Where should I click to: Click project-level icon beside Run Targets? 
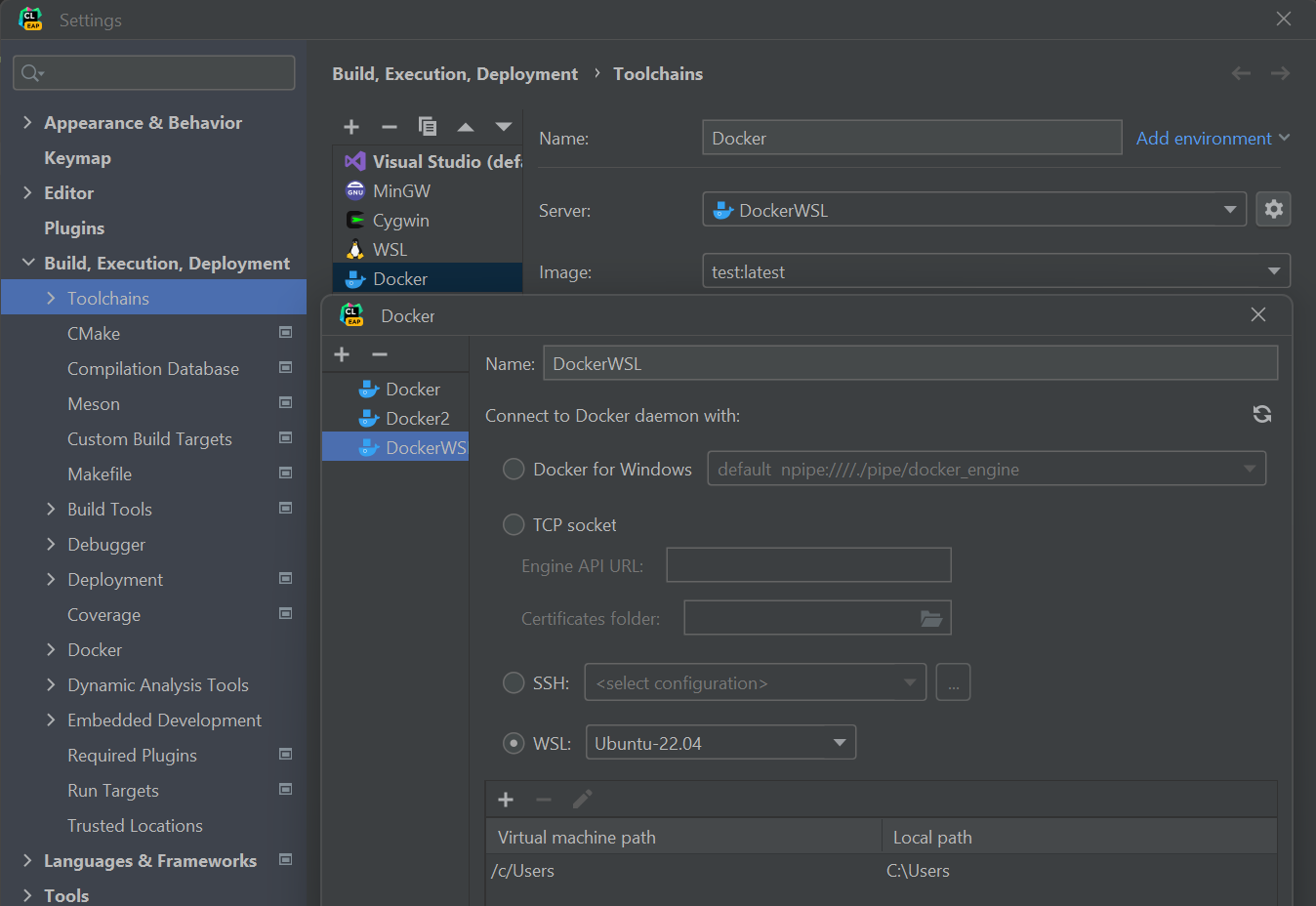[x=286, y=789]
